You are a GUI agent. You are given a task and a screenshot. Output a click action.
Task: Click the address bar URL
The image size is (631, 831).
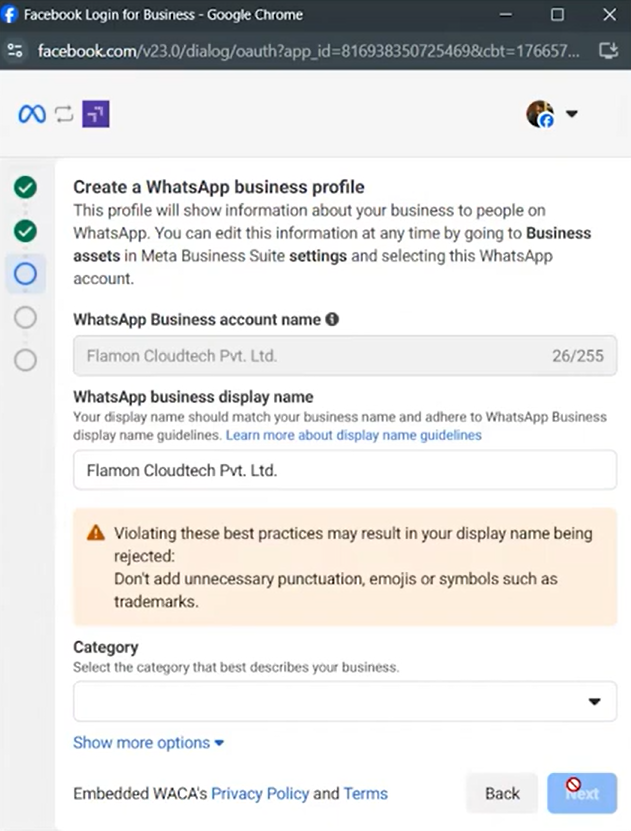coord(308,51)
